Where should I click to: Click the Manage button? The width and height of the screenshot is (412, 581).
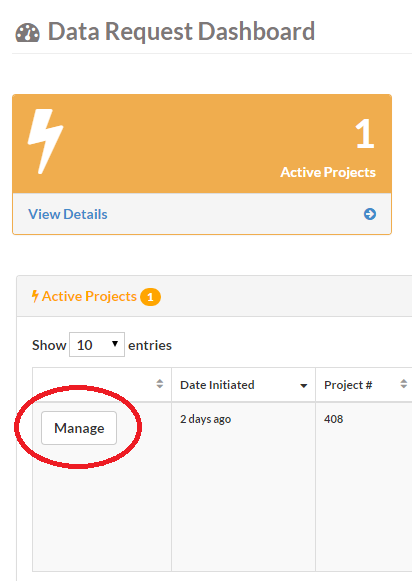pos(79,428)
